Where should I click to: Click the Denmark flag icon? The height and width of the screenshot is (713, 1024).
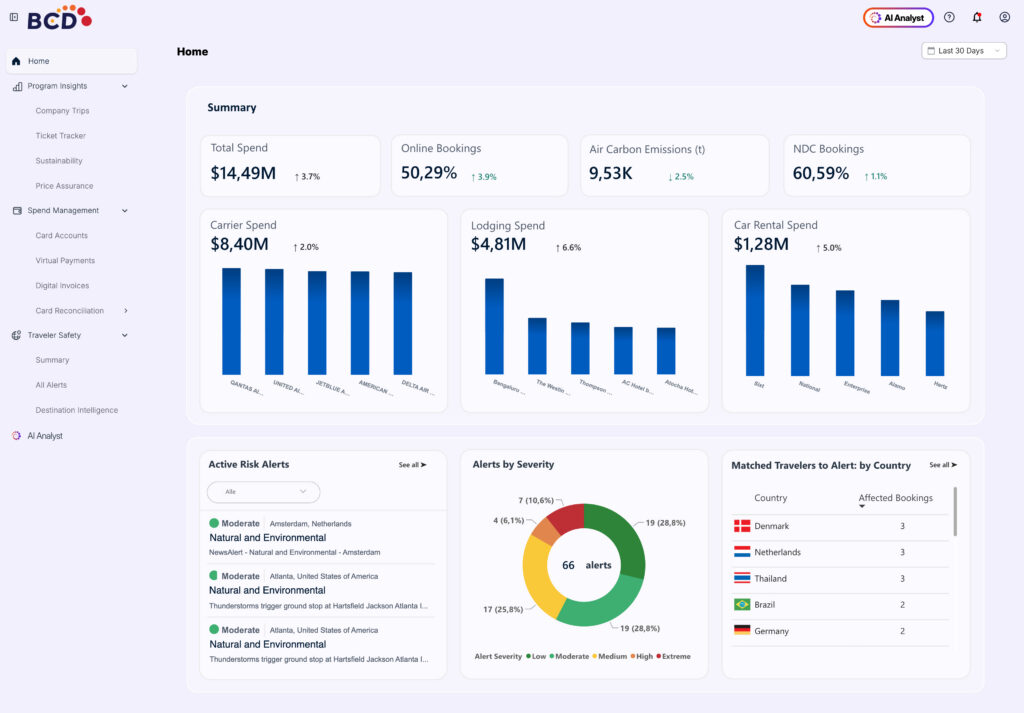[x=742, y=526]
